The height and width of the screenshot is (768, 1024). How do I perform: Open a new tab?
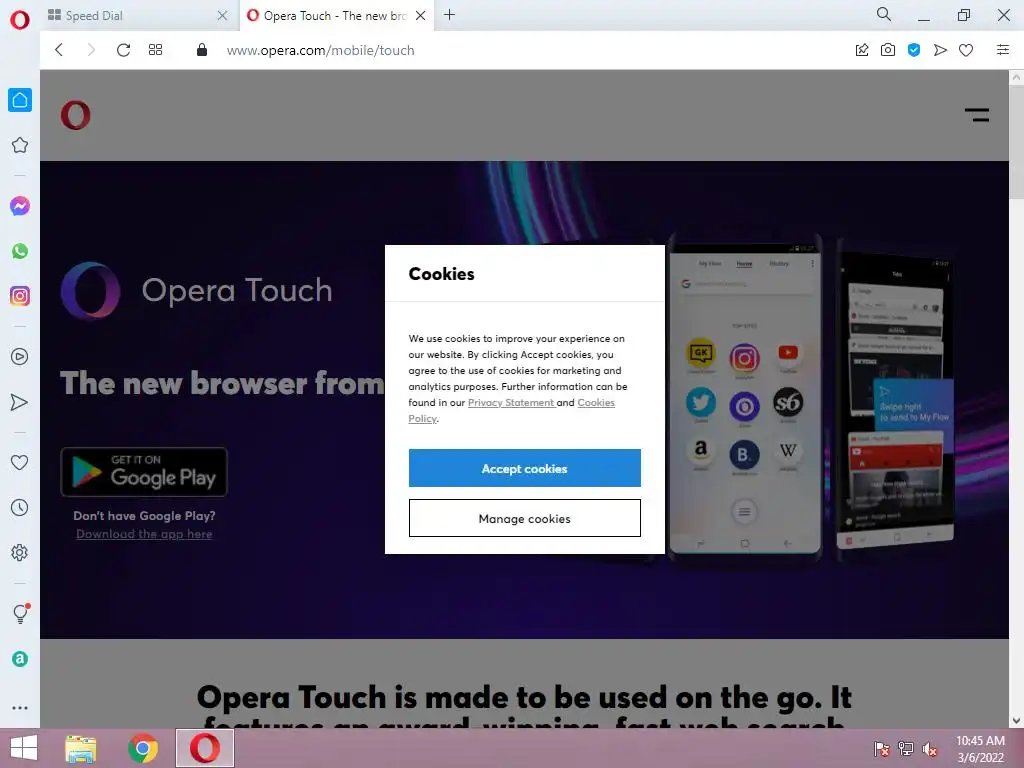point(449,15)
